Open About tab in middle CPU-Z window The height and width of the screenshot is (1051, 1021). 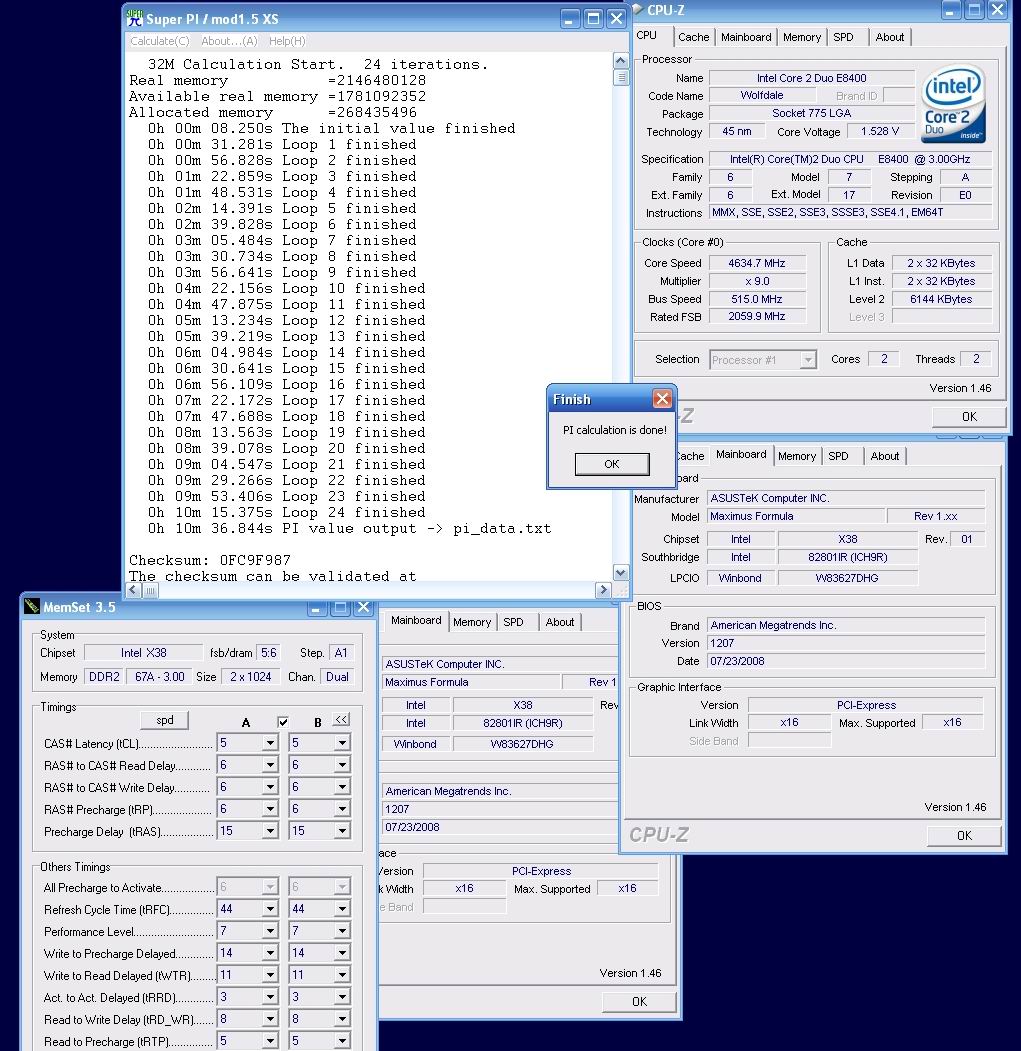coord(885,456)
